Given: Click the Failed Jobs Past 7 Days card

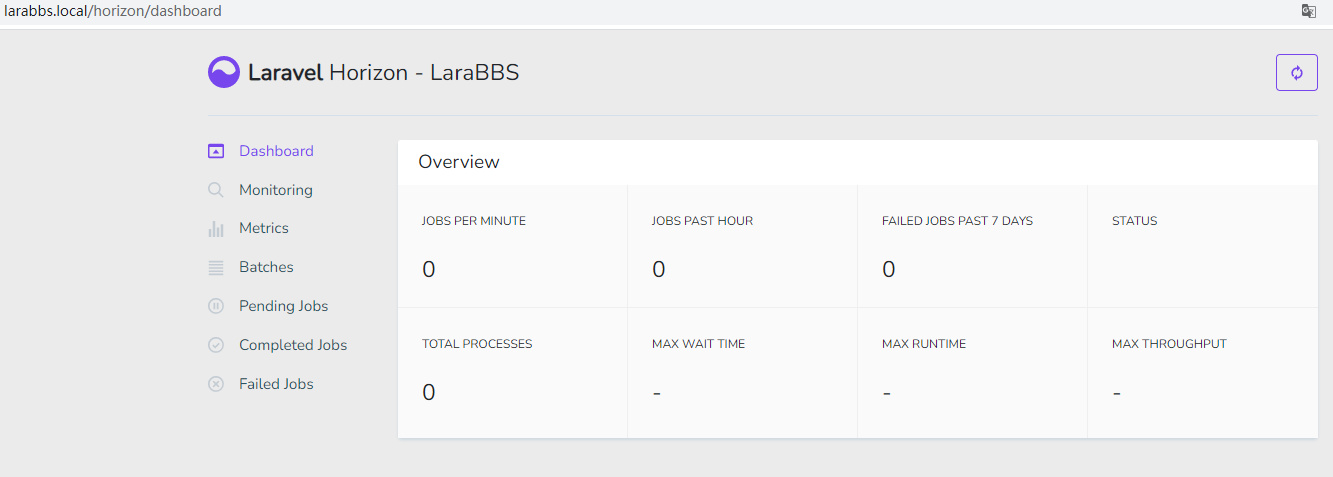Looking at the screenshot, I should point(971,246).
